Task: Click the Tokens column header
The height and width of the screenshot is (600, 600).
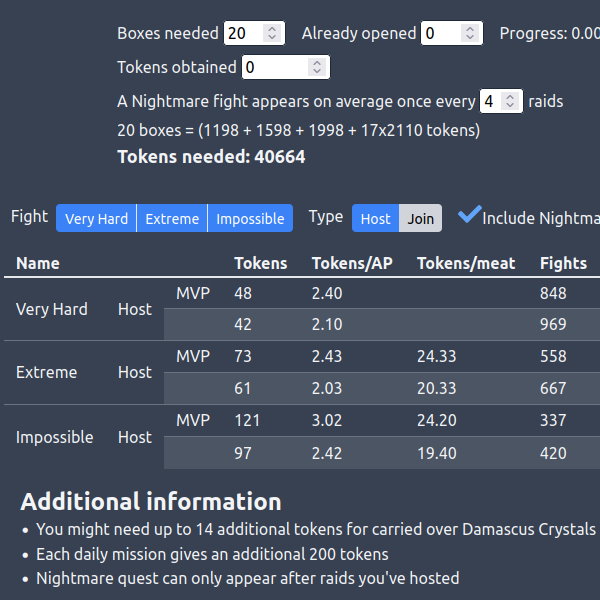Action: [260, 263]
